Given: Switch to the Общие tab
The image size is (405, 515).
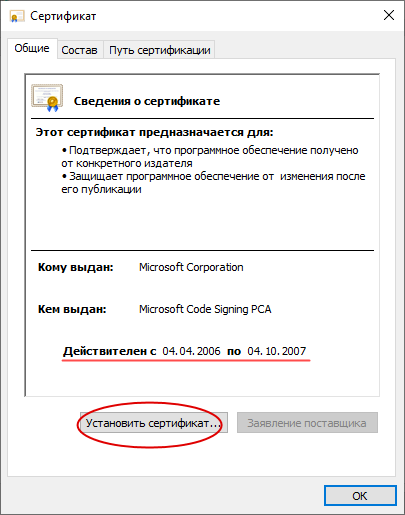Looking at the screenshot, I should pyautogui.click(x=32, y=48).
